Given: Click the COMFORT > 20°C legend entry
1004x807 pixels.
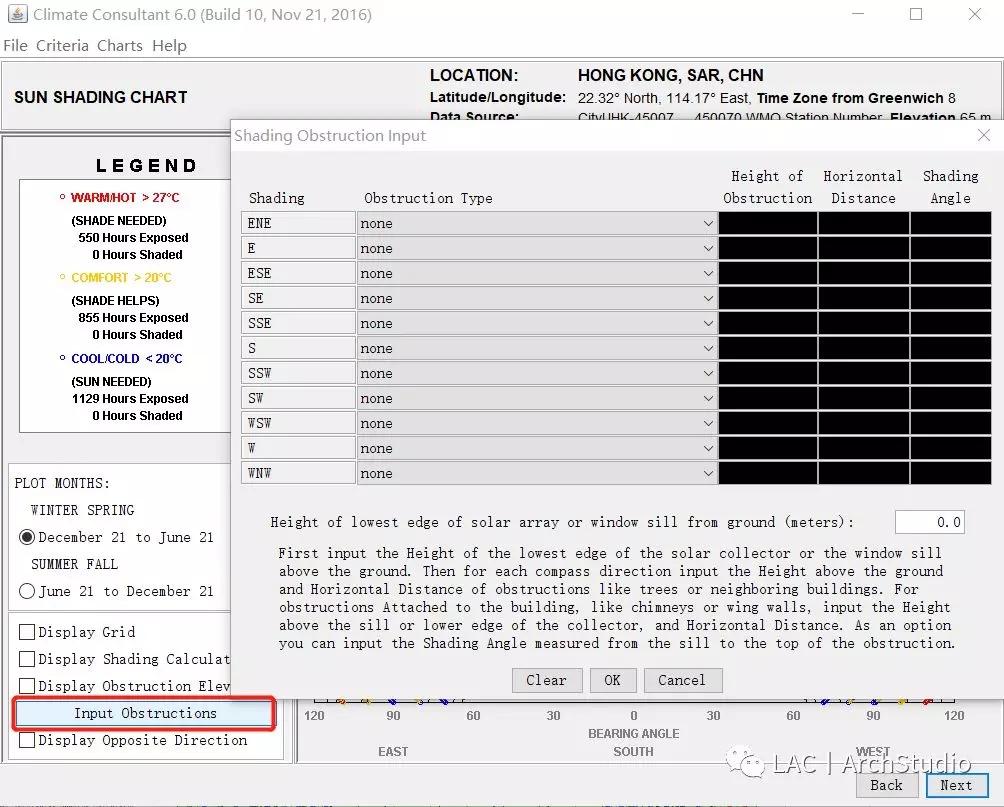Looking at the screenshot, I should click(x=121, y=278).
